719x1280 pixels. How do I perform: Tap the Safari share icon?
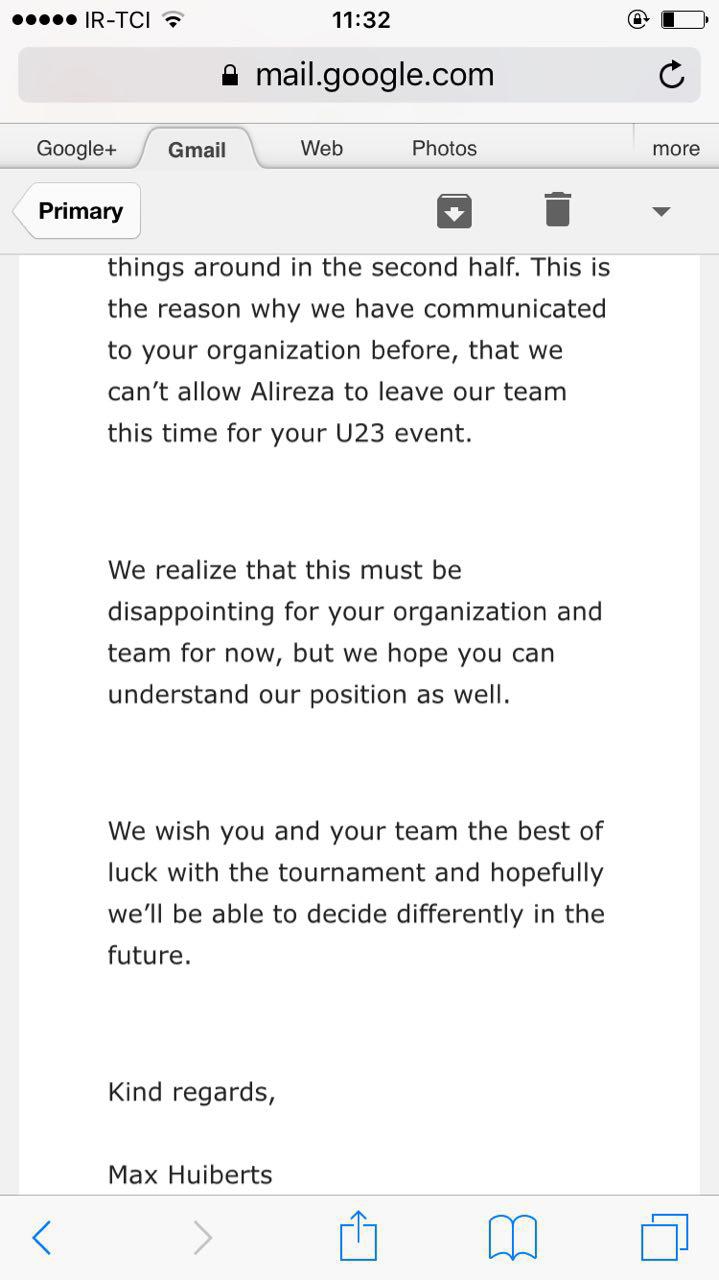pos(358,1237)
